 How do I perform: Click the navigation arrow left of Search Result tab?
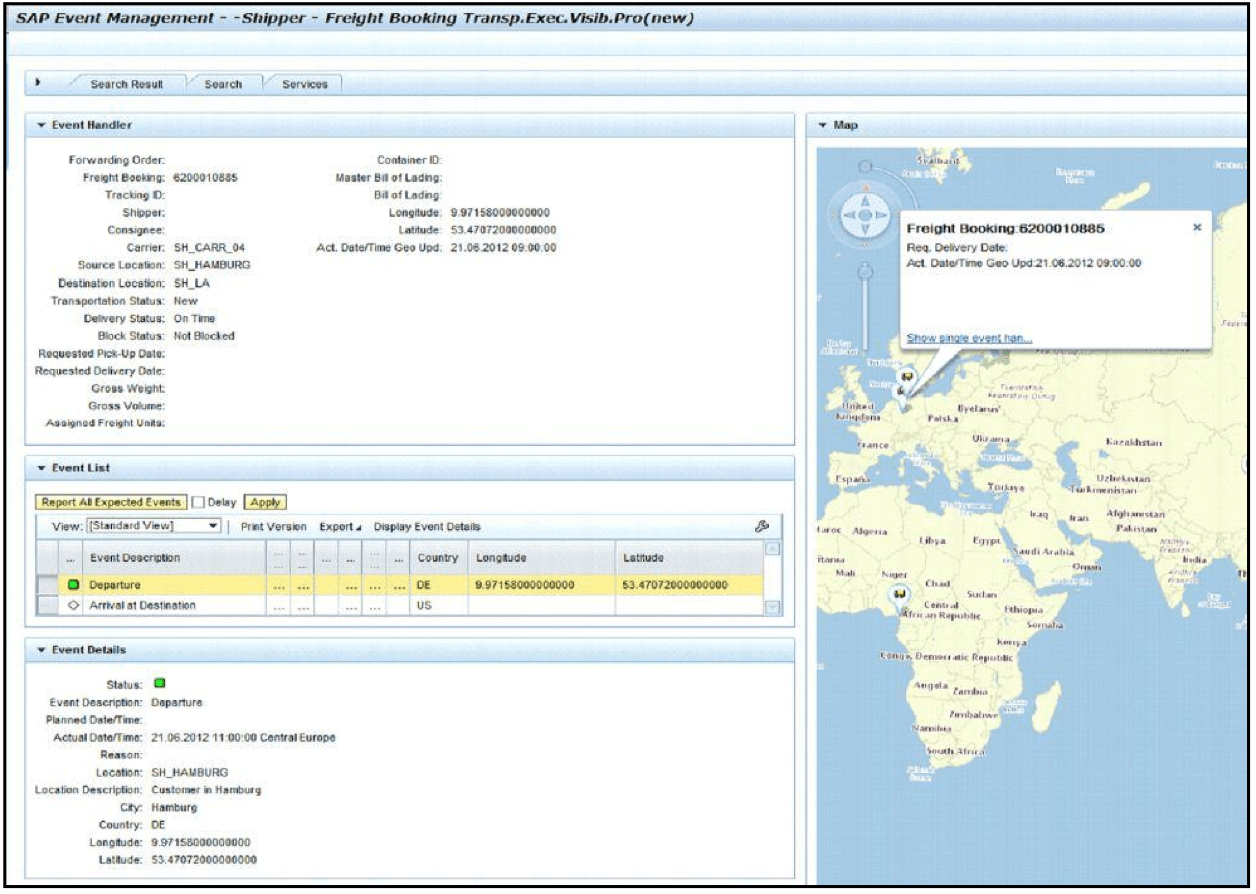37,83
